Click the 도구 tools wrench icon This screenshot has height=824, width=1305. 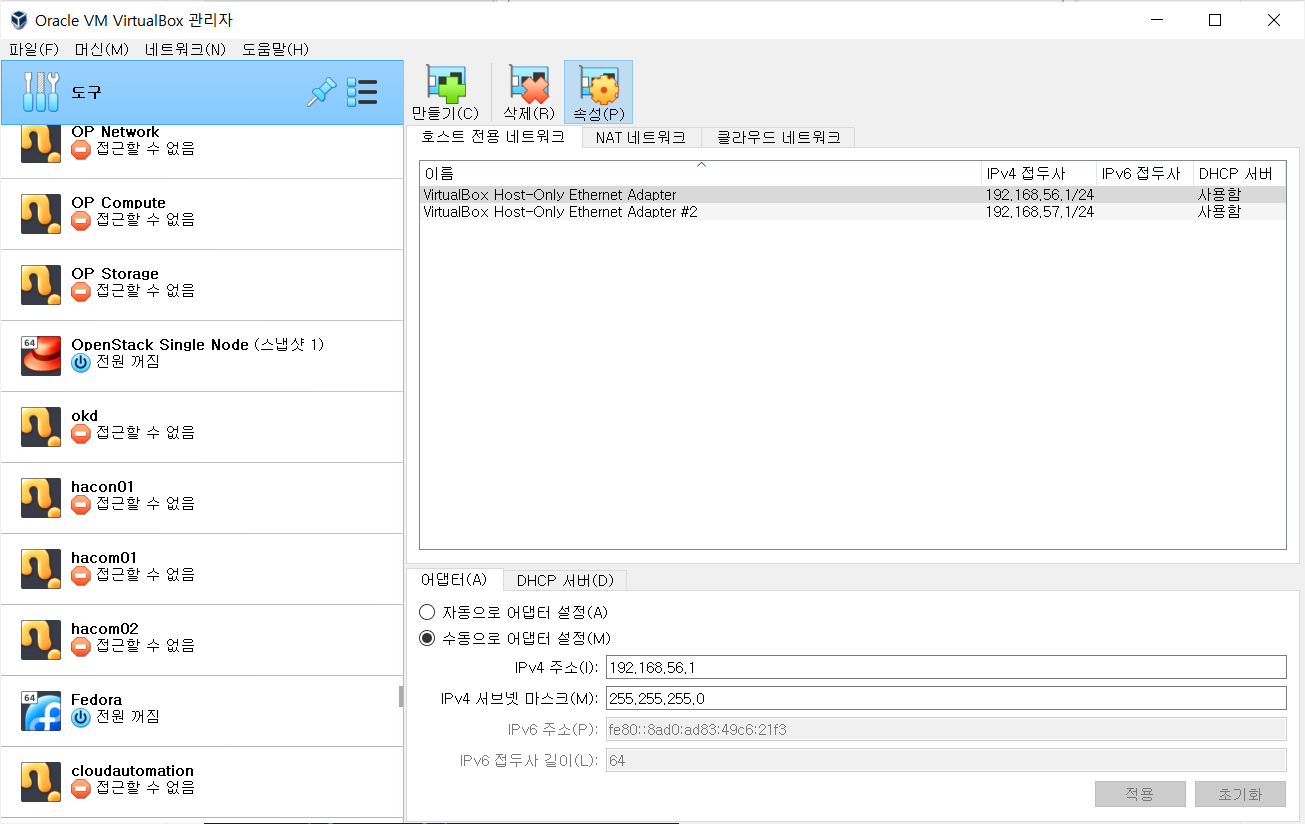pyautogui.click(x=41, y=93)
